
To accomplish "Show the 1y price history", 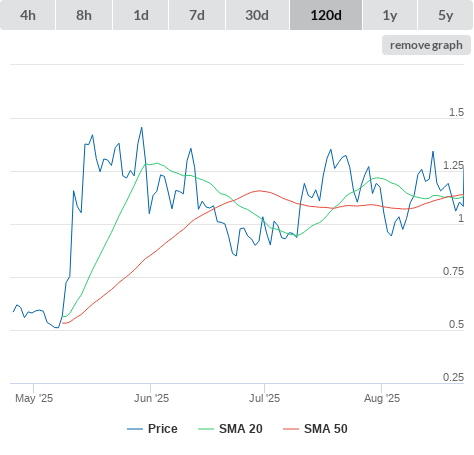I will click(x=390, y=15).
